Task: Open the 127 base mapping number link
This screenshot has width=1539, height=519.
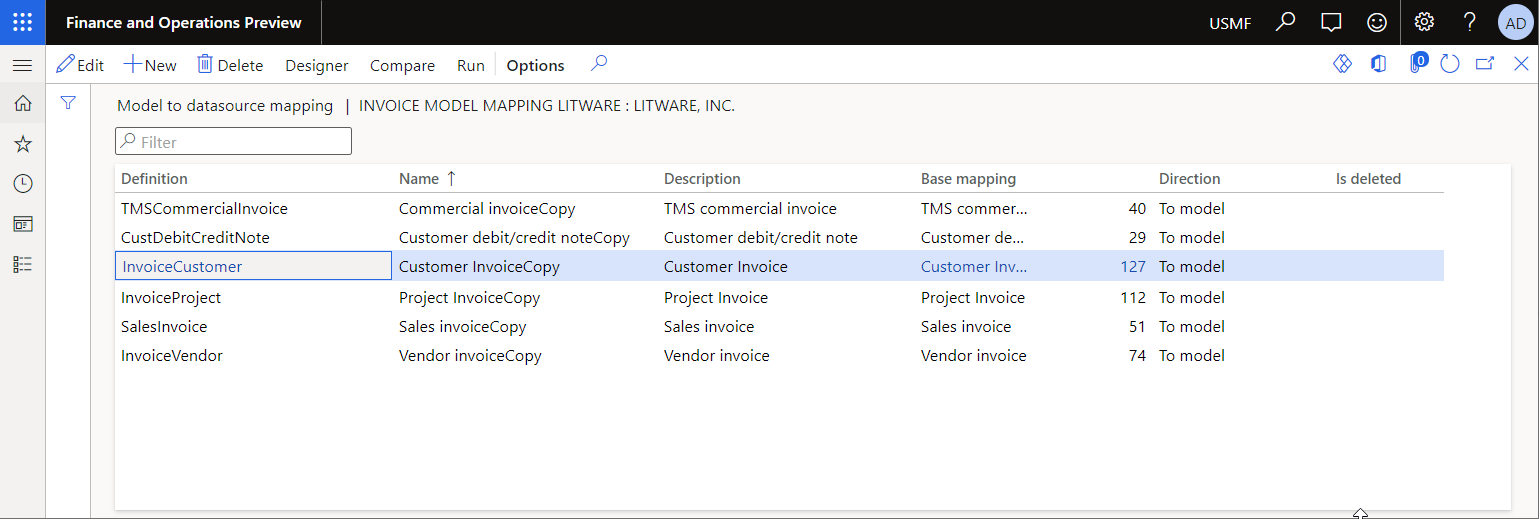Action: coord(1133,267)
